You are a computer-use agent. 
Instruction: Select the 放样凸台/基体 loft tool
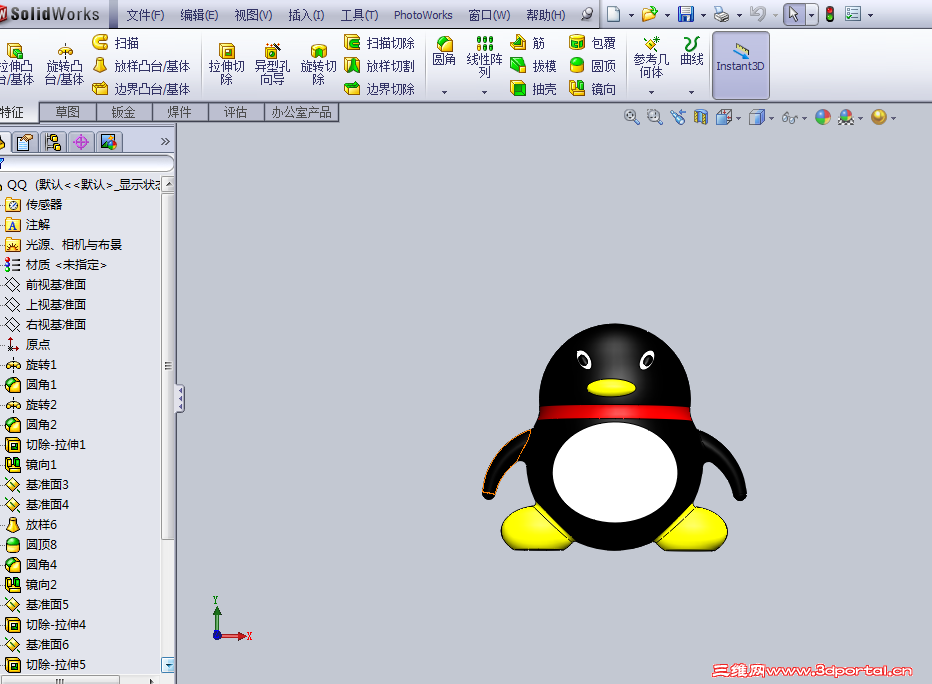(141, 66)
